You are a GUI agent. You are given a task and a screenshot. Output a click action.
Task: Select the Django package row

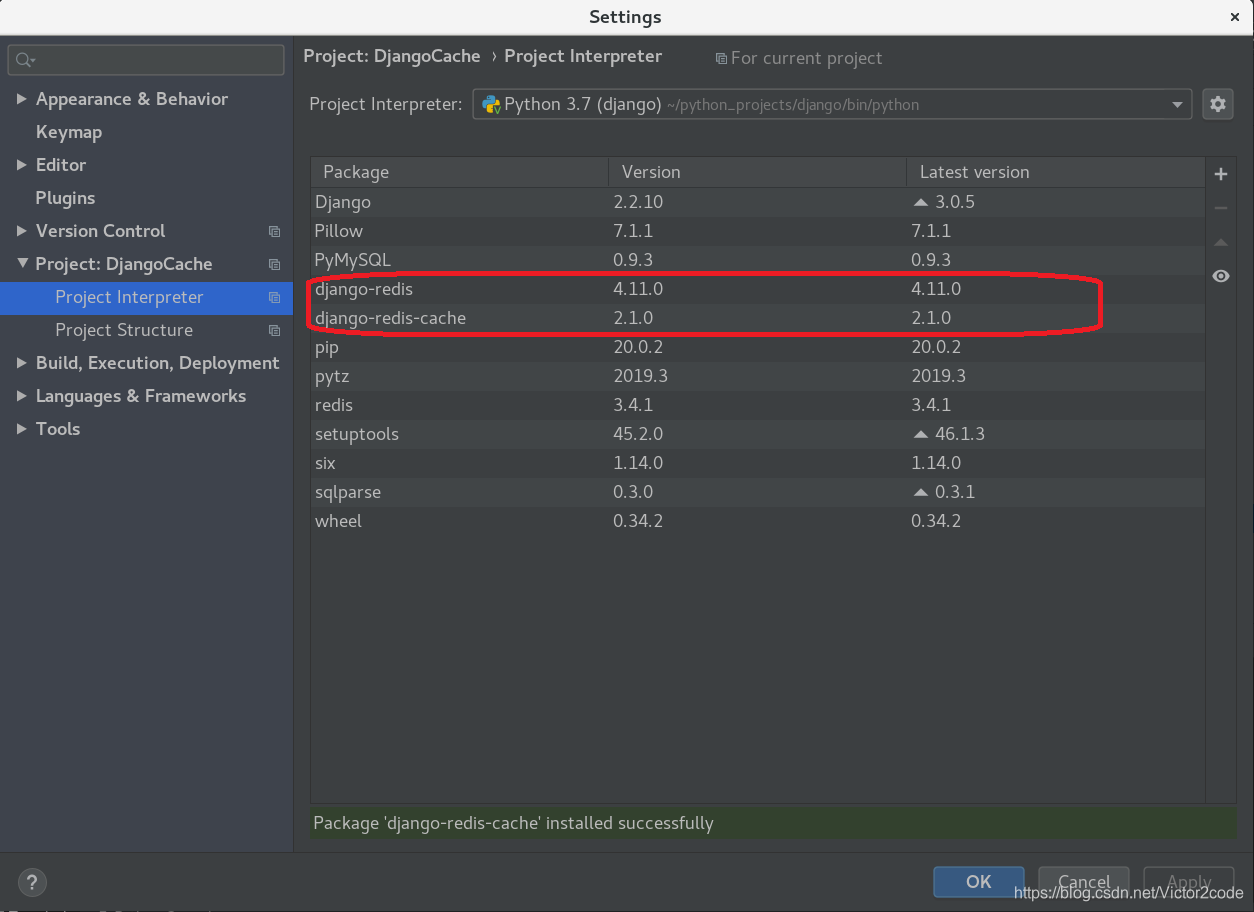757,202
